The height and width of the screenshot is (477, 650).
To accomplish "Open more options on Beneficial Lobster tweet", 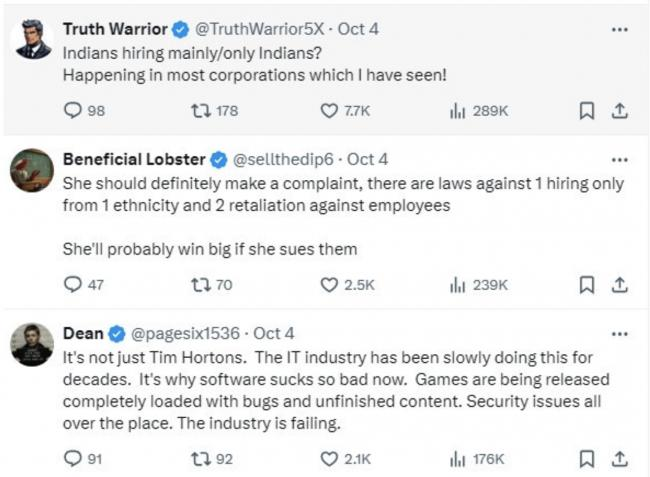I will (620, 160).
